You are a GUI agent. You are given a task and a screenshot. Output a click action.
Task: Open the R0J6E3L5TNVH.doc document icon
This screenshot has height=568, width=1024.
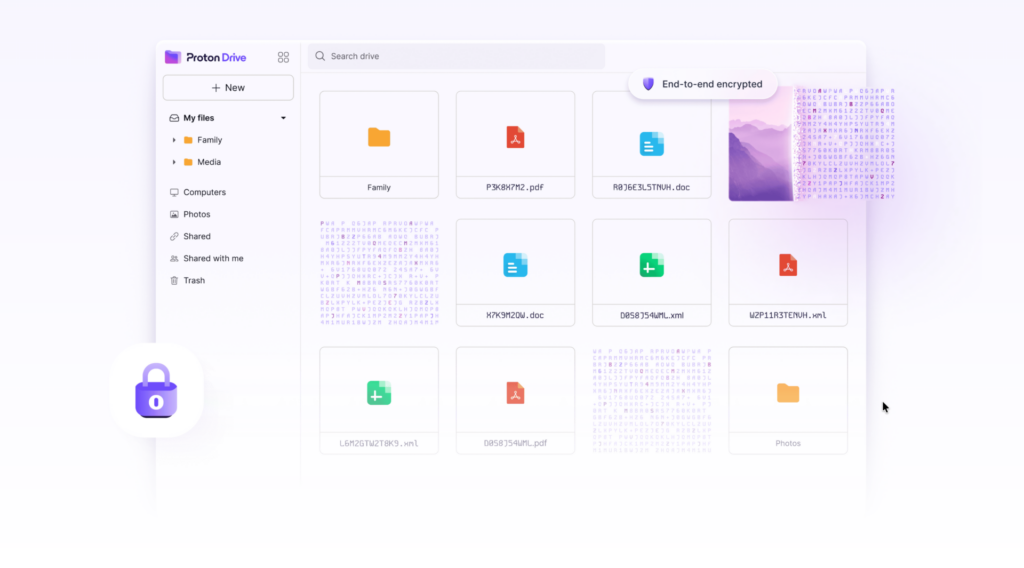click(651, 144)
